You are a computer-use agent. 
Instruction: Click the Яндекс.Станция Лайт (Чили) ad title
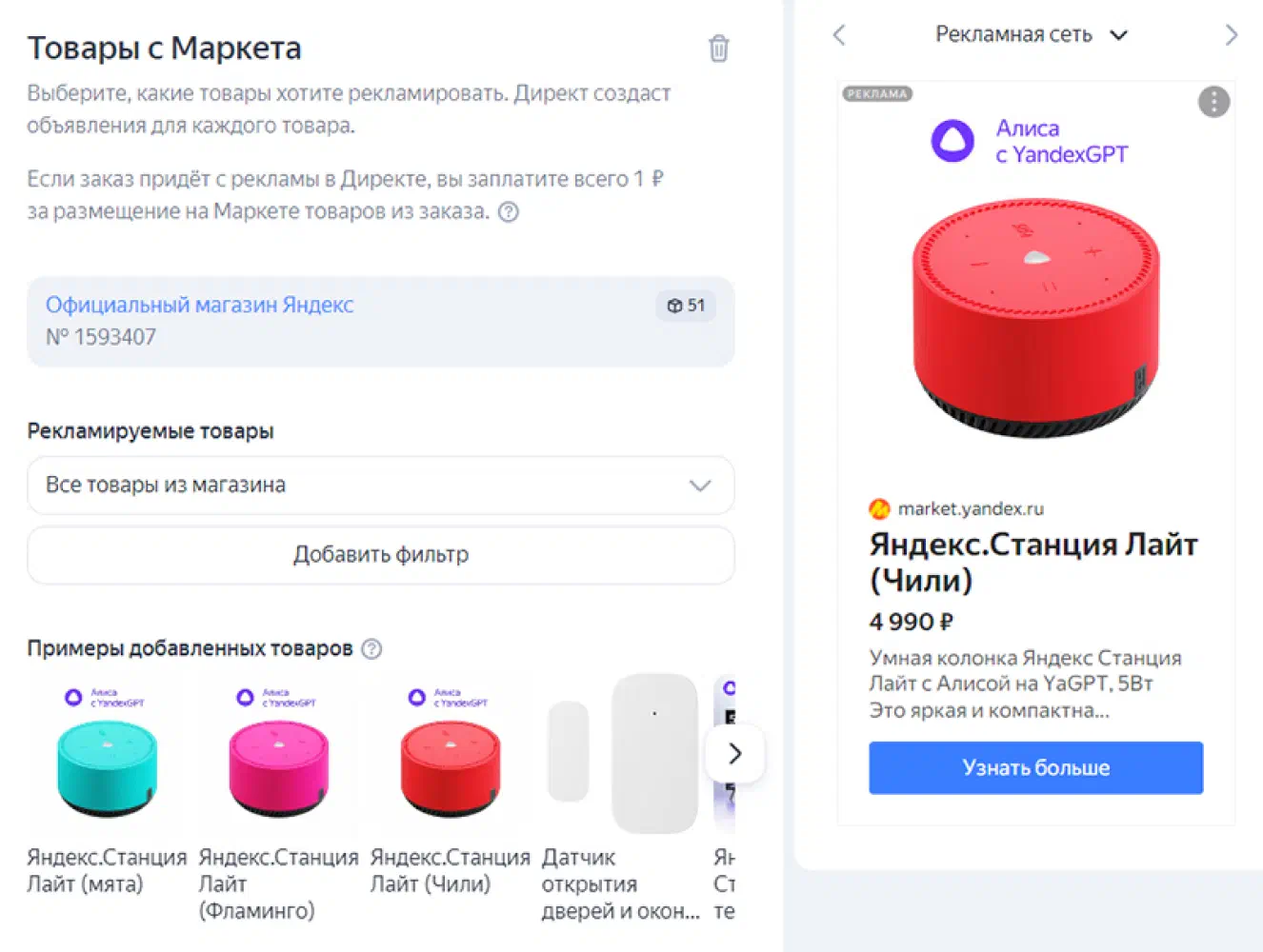point(1033,562)
